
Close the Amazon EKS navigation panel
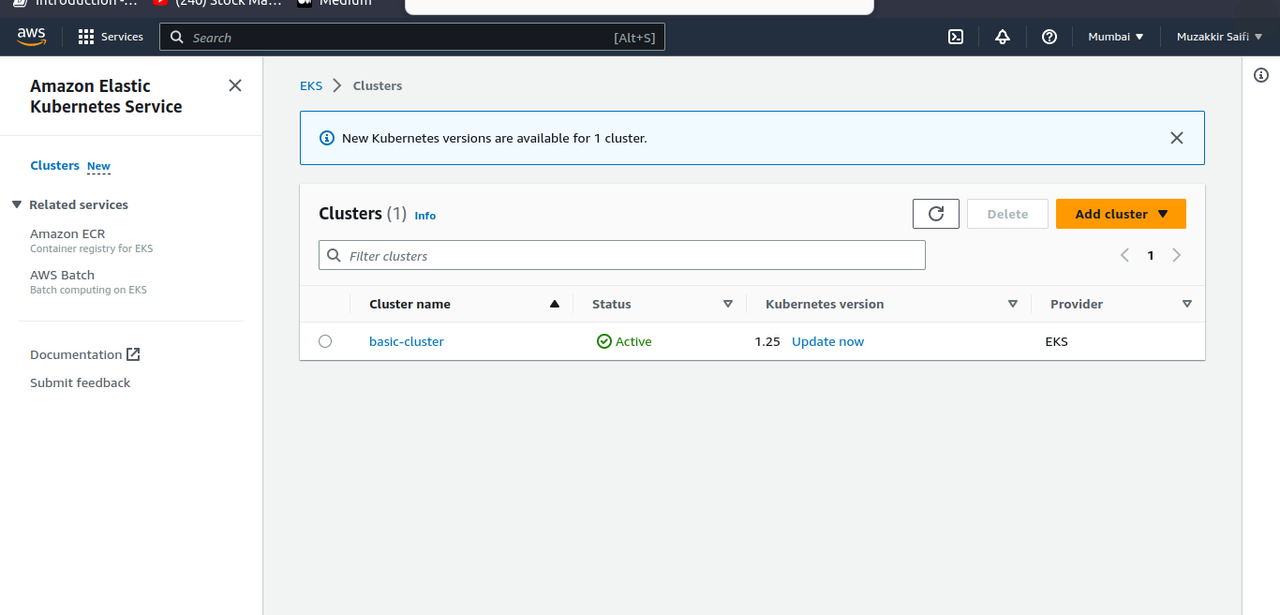(235, 86)
